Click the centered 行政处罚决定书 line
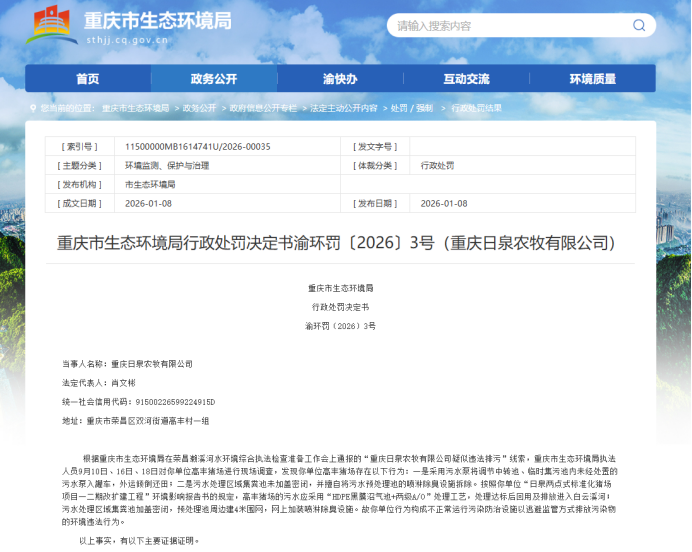Image resolution: width=692 pixels, height=552 pixels. coord(340,307)
